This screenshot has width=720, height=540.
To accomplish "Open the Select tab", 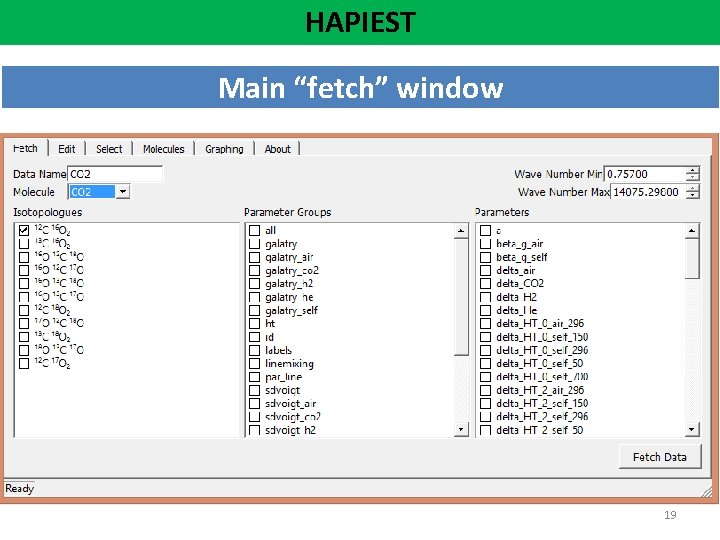I will pyautogui.click(x=109, y=149).
